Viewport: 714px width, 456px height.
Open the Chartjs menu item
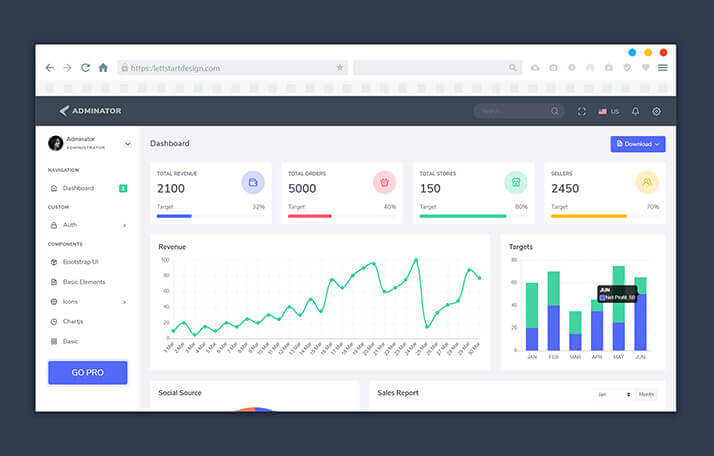87,322
